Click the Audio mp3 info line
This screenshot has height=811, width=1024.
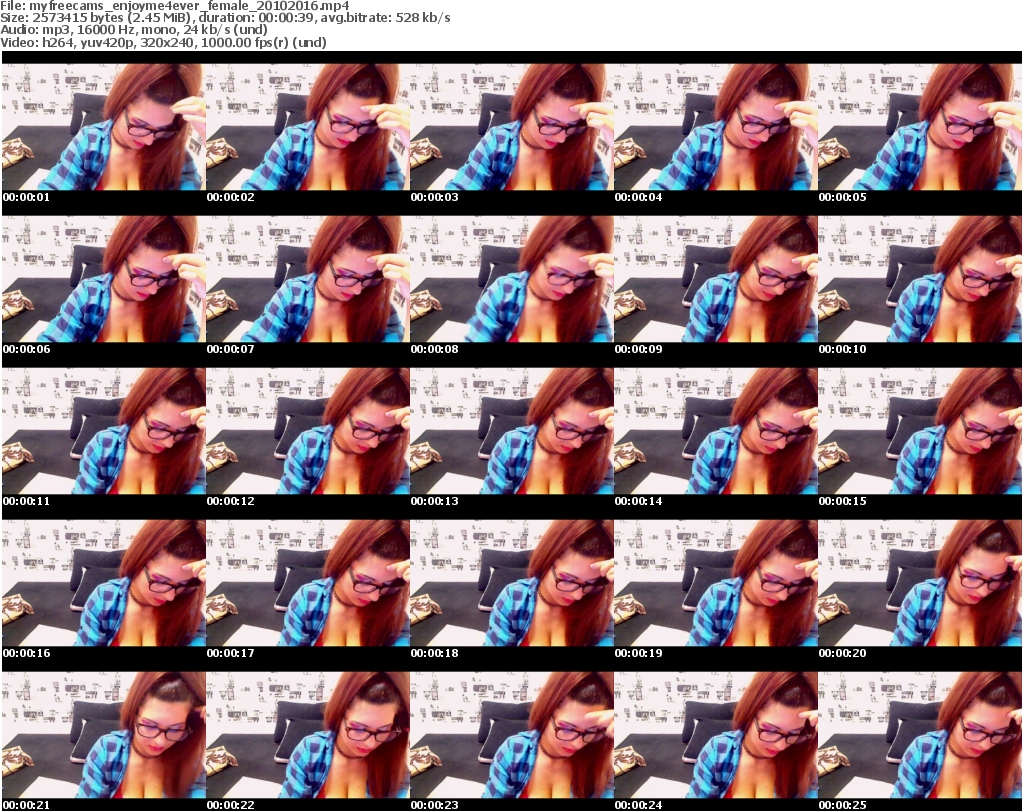coord(134,29)
